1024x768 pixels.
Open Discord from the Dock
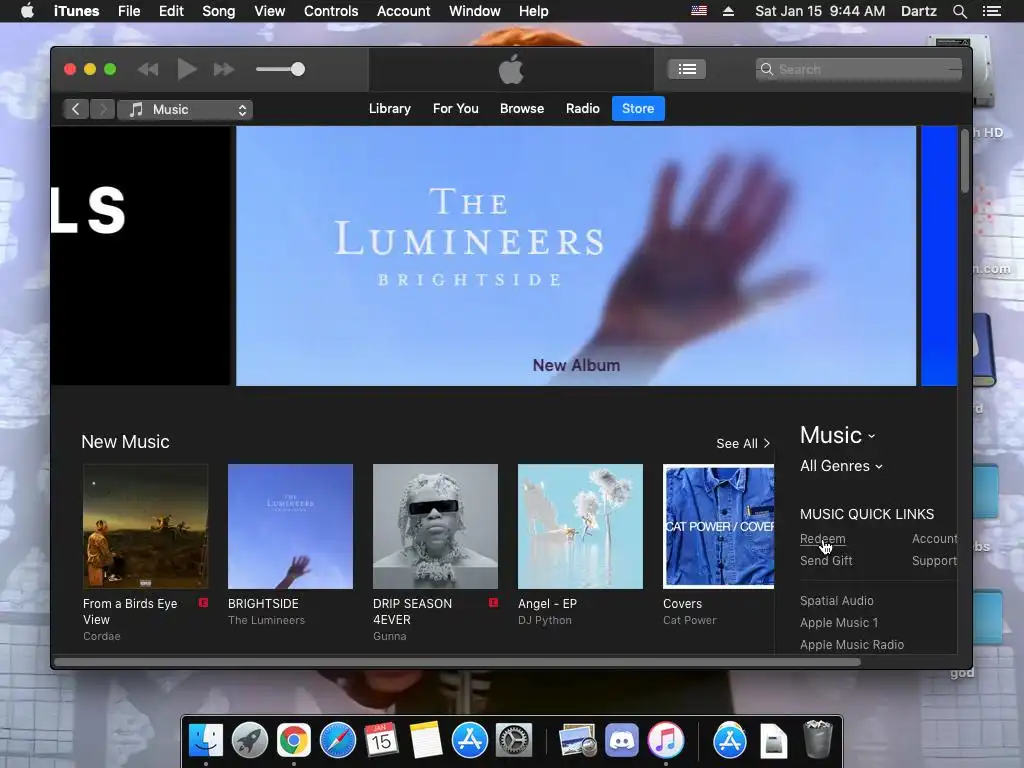coord(621,741)
